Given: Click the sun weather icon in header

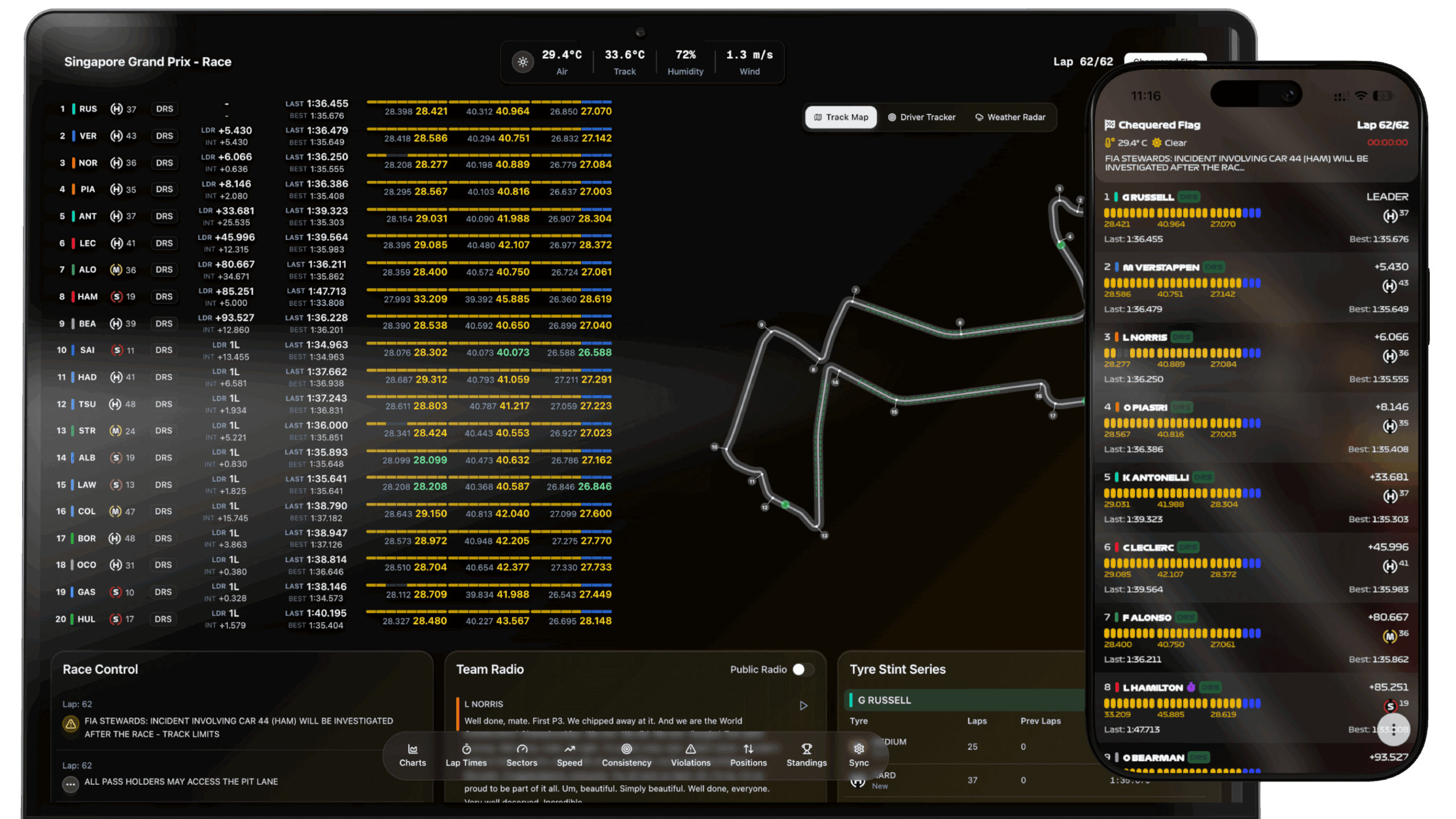Looking at the screenshot, I should [523, 62].
